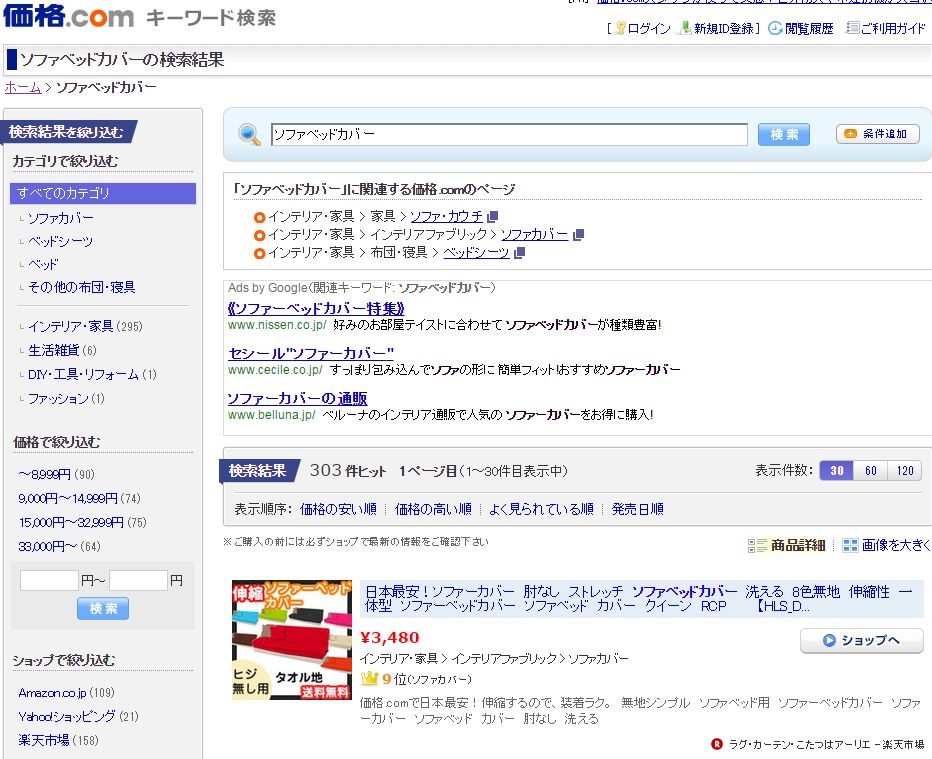The image size is (932, 759).
Task: Filter by ベッドシーツ category in sidebar
Action: point(61,241)
